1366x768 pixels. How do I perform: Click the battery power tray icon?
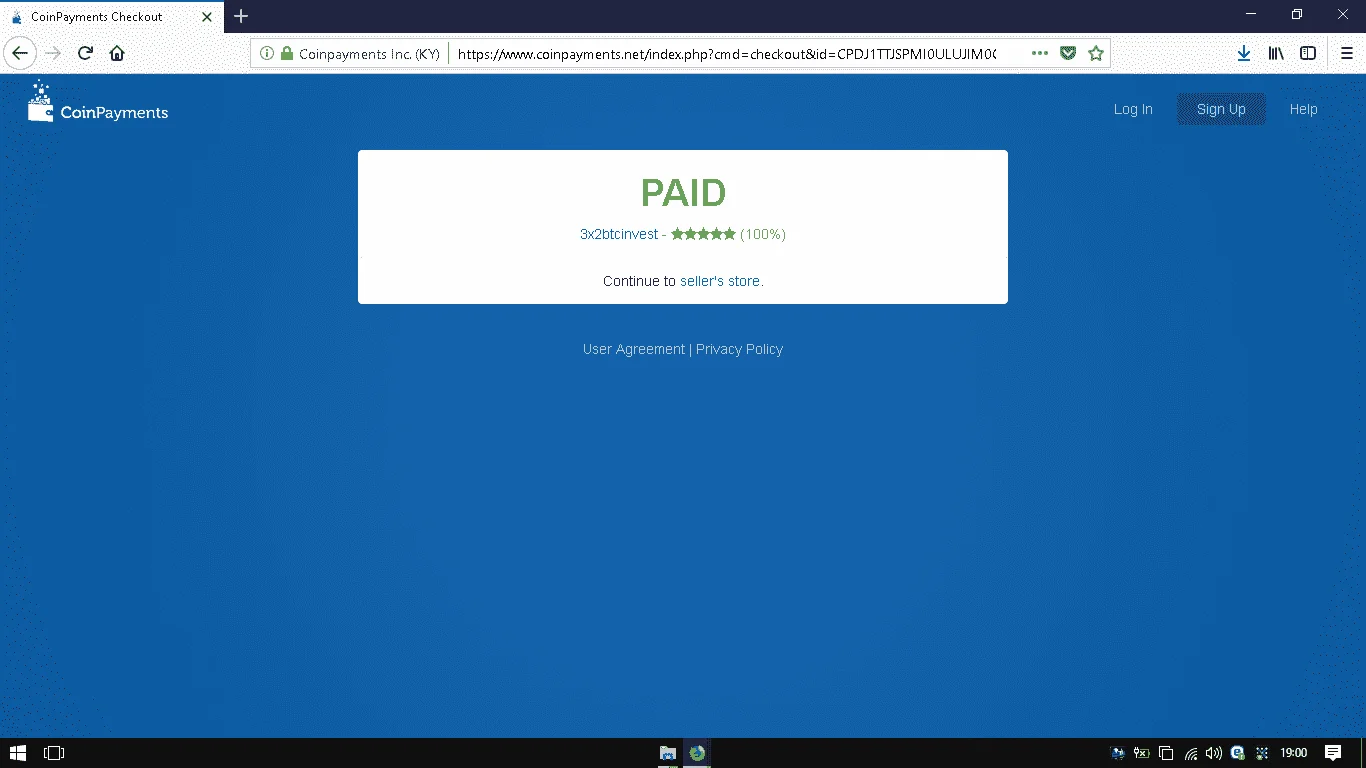(1142, 753)
